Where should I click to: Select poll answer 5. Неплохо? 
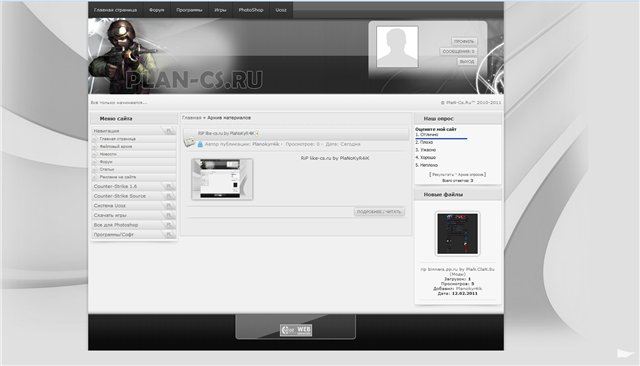(427, 165)
